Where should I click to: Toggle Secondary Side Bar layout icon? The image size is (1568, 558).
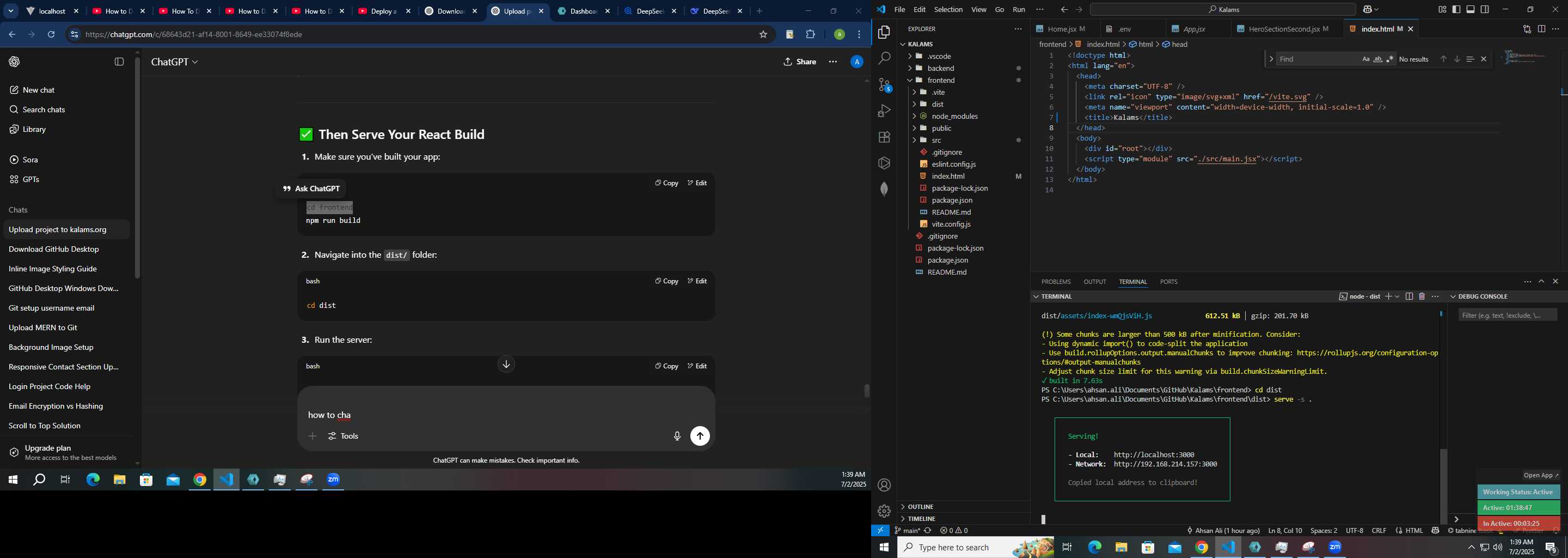click(x=1485, y=10)
